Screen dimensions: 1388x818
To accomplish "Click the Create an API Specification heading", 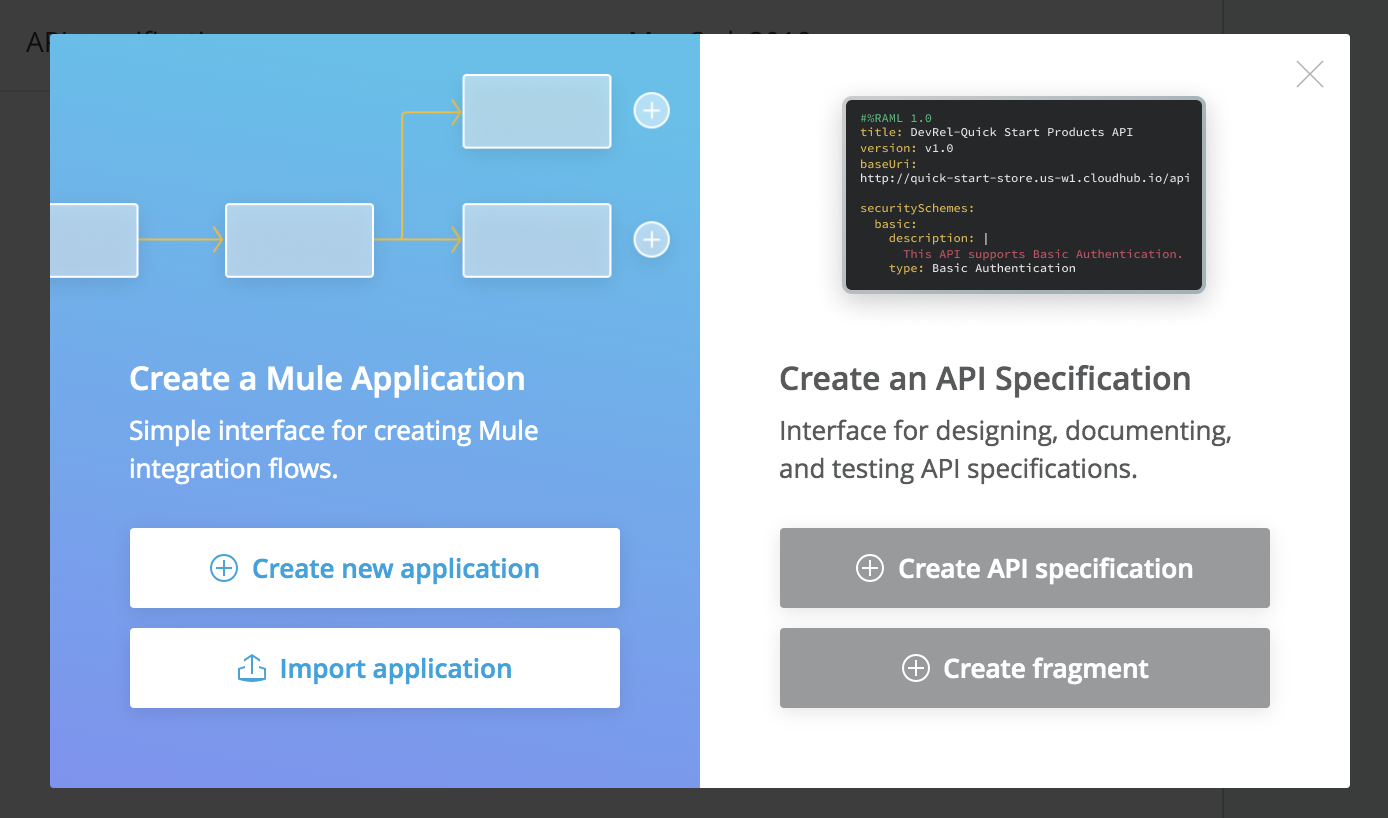I will click(x=985, y=379).
